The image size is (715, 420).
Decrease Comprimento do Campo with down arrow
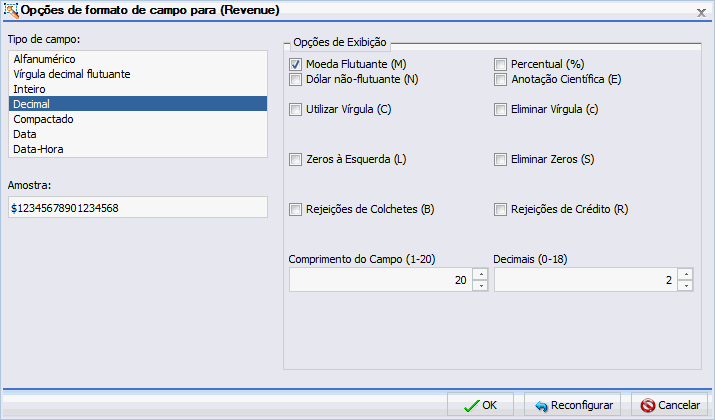(x=480, y=286)
